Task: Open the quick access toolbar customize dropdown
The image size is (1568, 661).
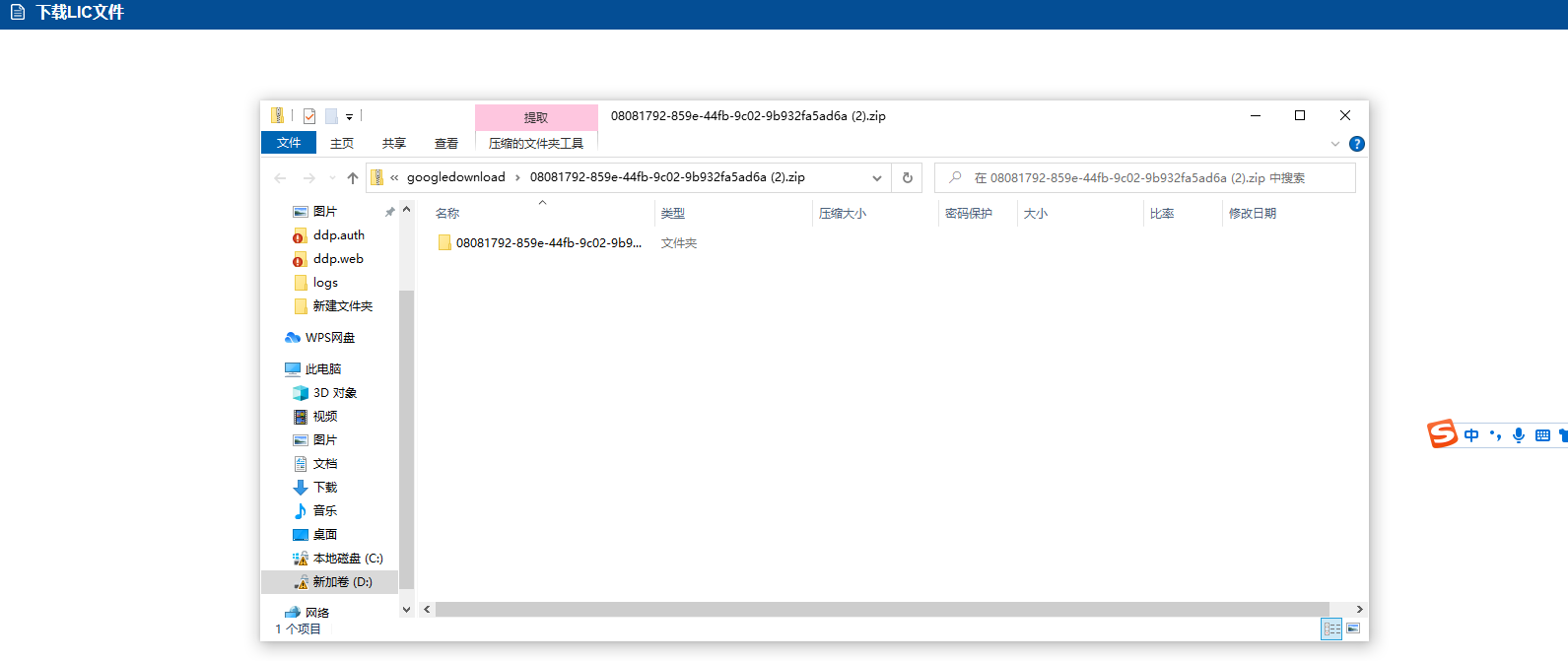Action: tap(349, 117)
